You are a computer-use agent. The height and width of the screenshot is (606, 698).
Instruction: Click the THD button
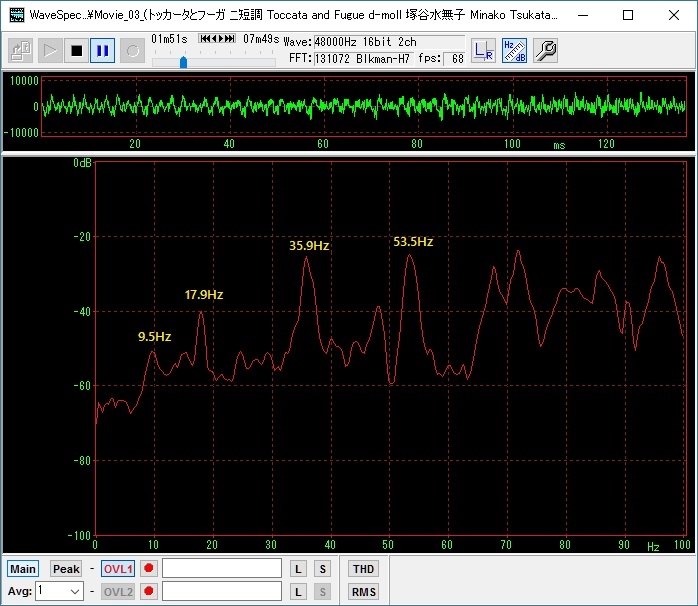coord(363,568)
